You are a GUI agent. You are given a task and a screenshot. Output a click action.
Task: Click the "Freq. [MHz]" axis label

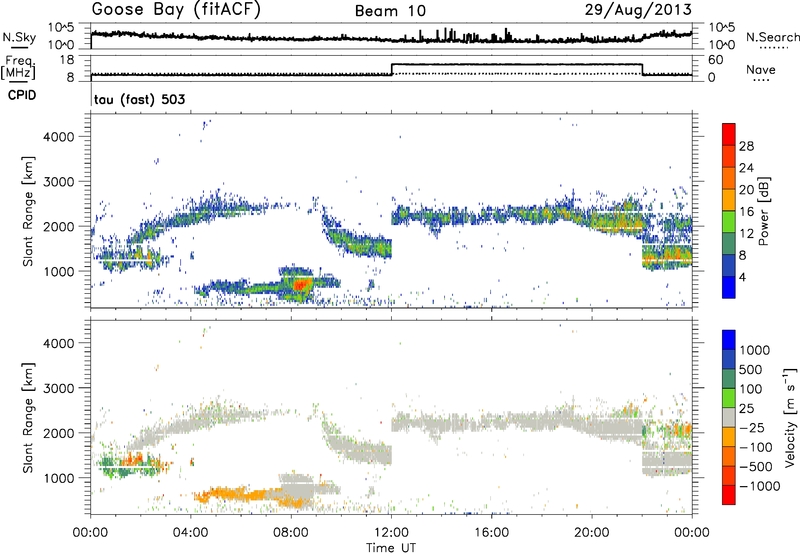[18, 67]
